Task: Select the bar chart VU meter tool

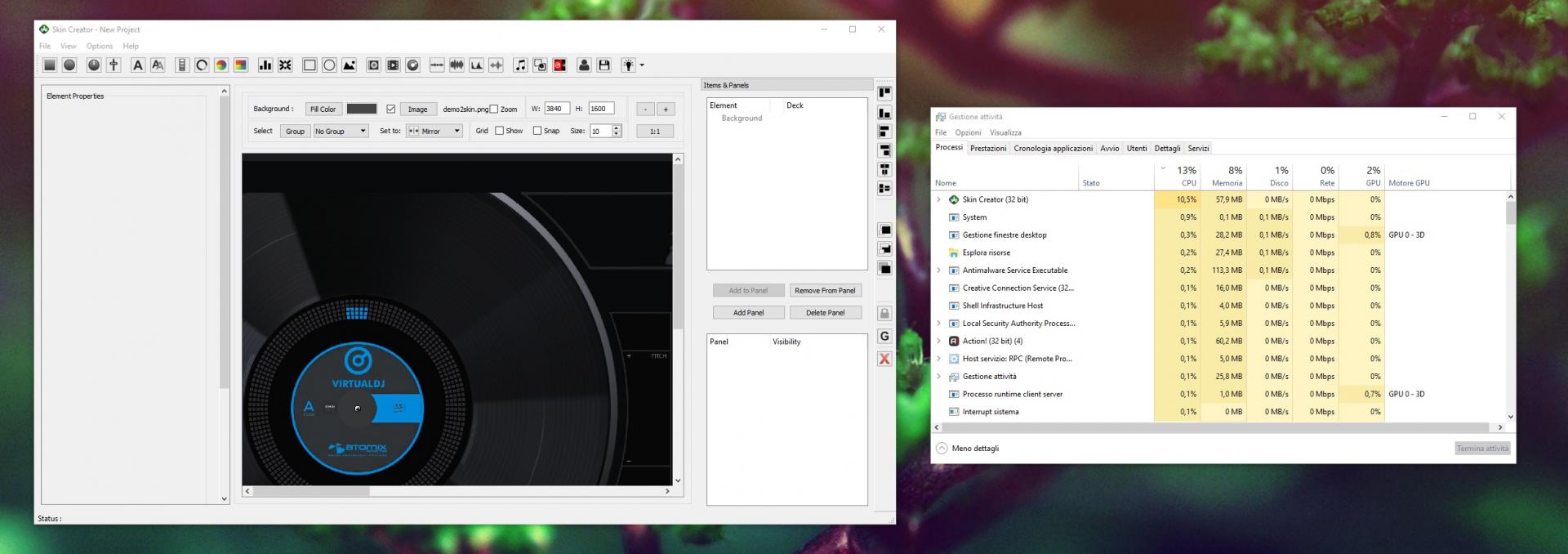Action: (265, 65)
